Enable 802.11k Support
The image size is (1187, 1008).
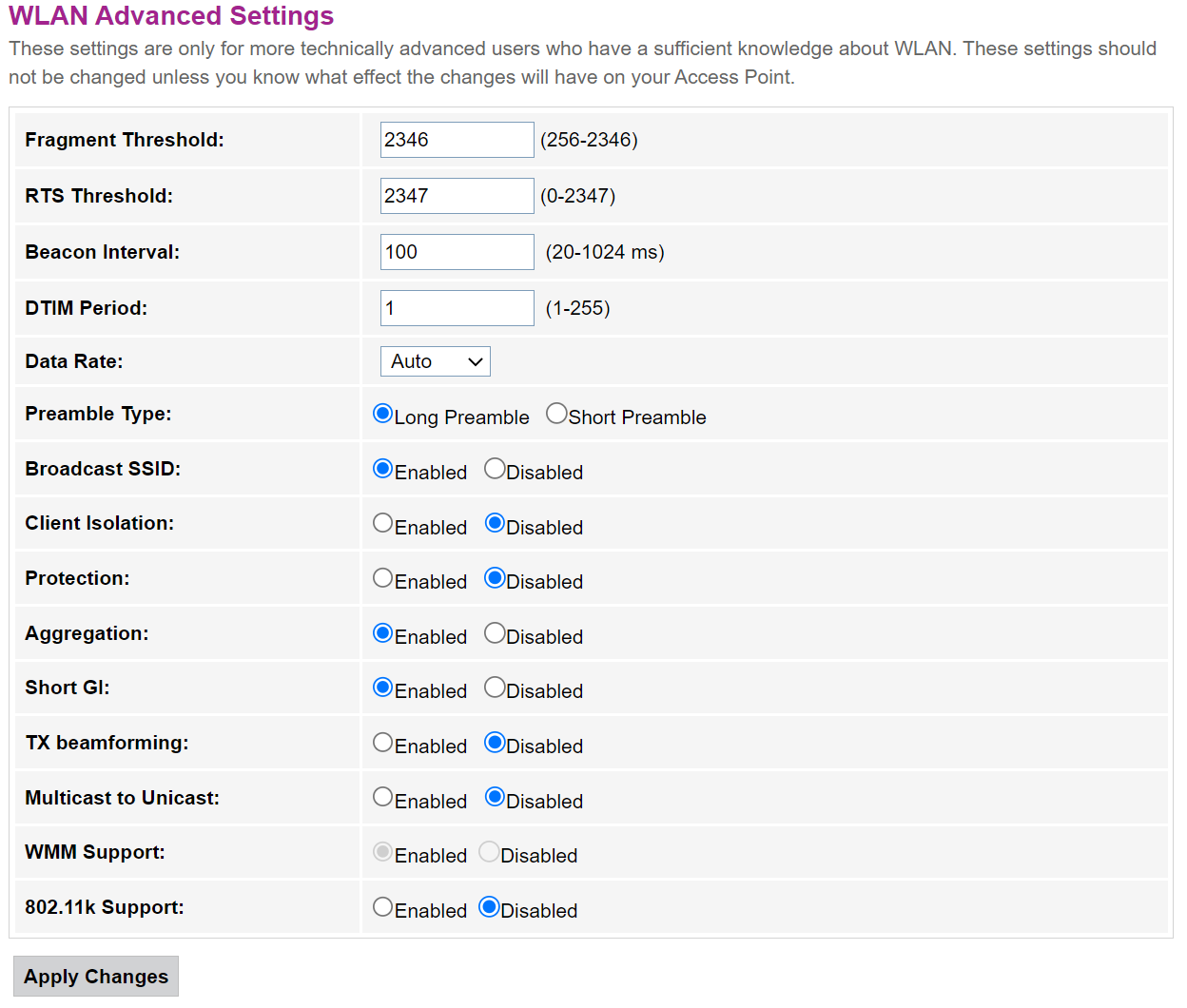point(383,907)
